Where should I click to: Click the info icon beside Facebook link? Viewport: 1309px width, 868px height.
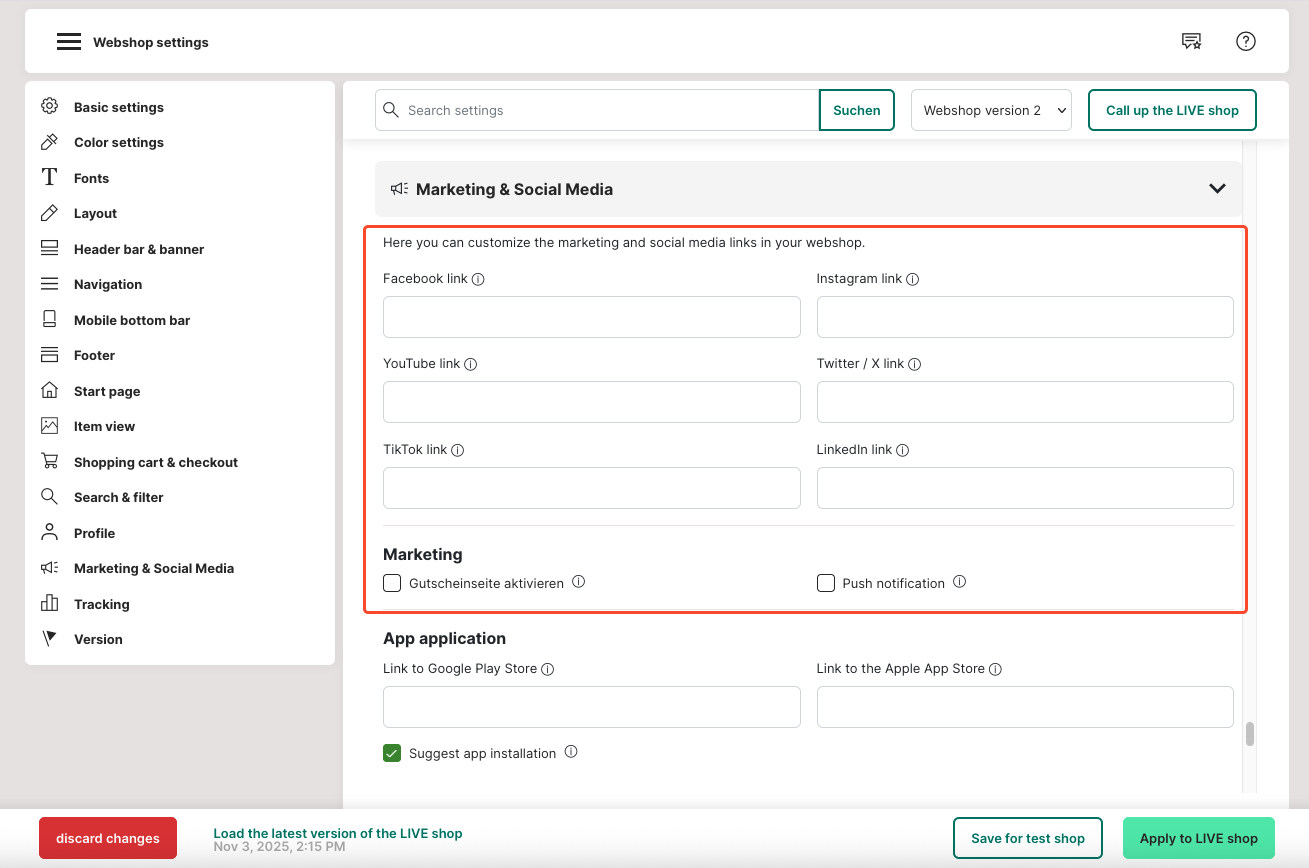[x=478, y=280]
